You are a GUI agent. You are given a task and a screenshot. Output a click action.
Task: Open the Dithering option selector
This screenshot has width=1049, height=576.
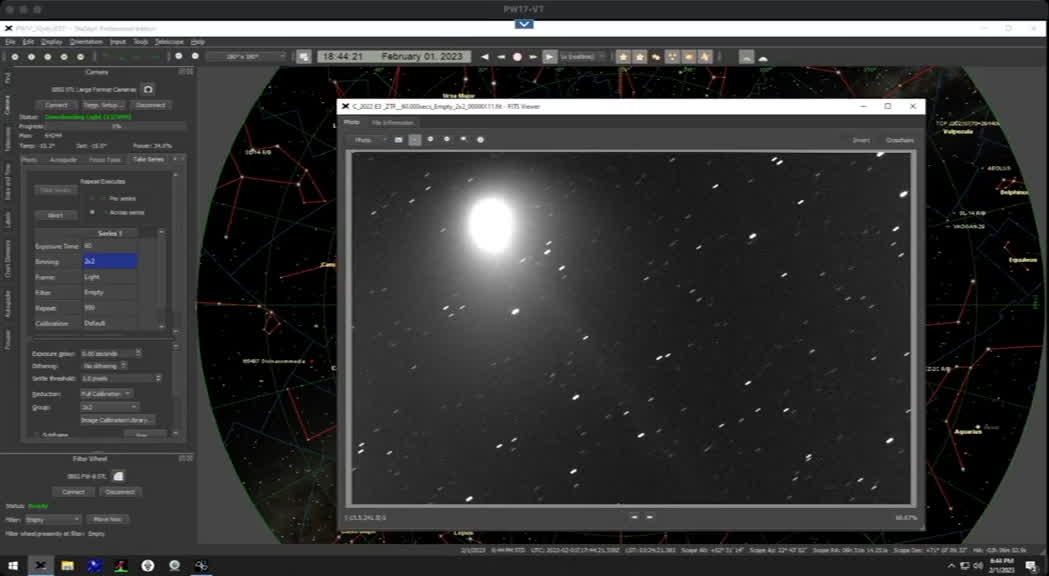click(x=104, y=366)
